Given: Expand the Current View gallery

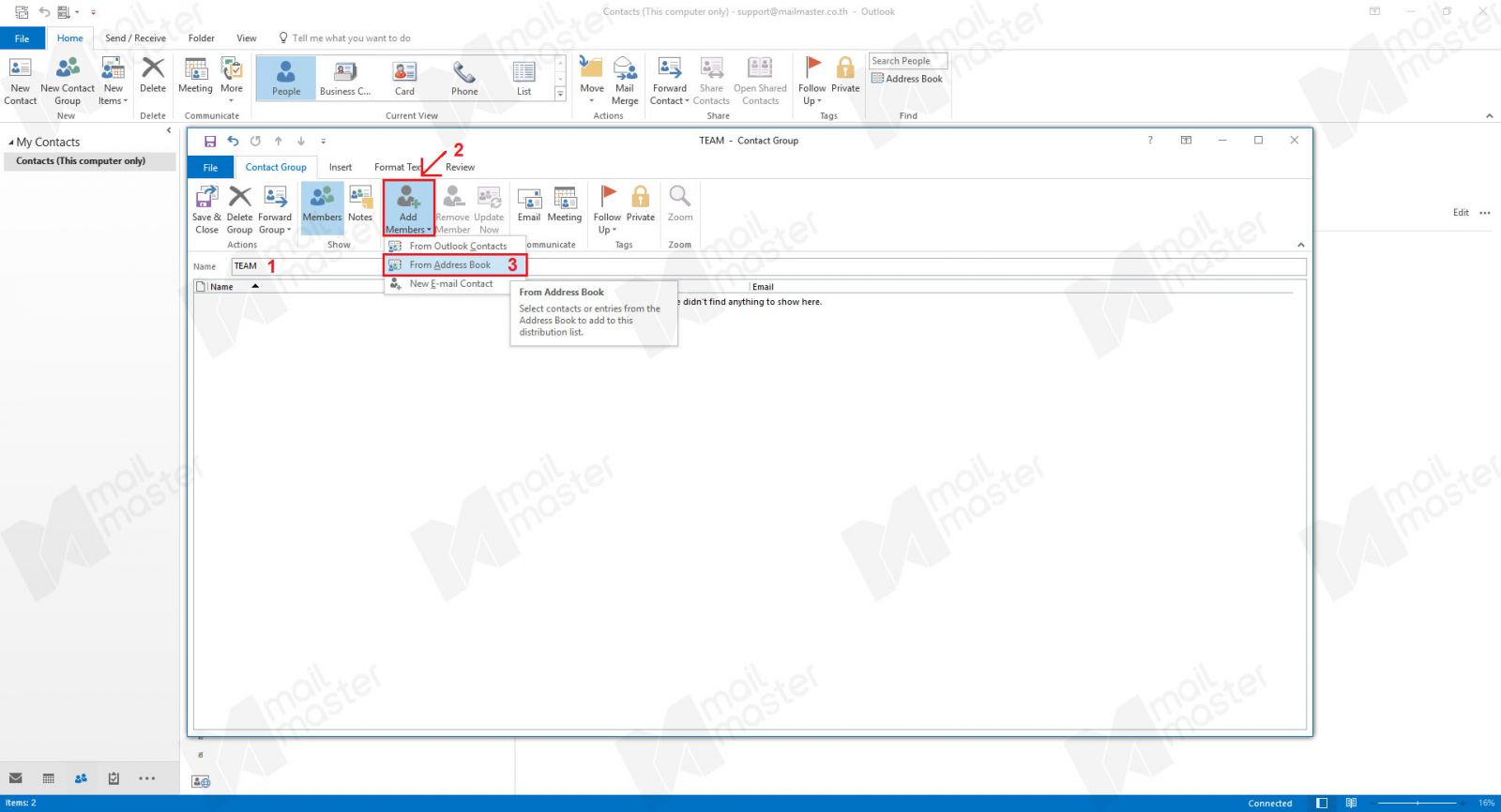Looking at the screenshot, I should pos(560,94).
